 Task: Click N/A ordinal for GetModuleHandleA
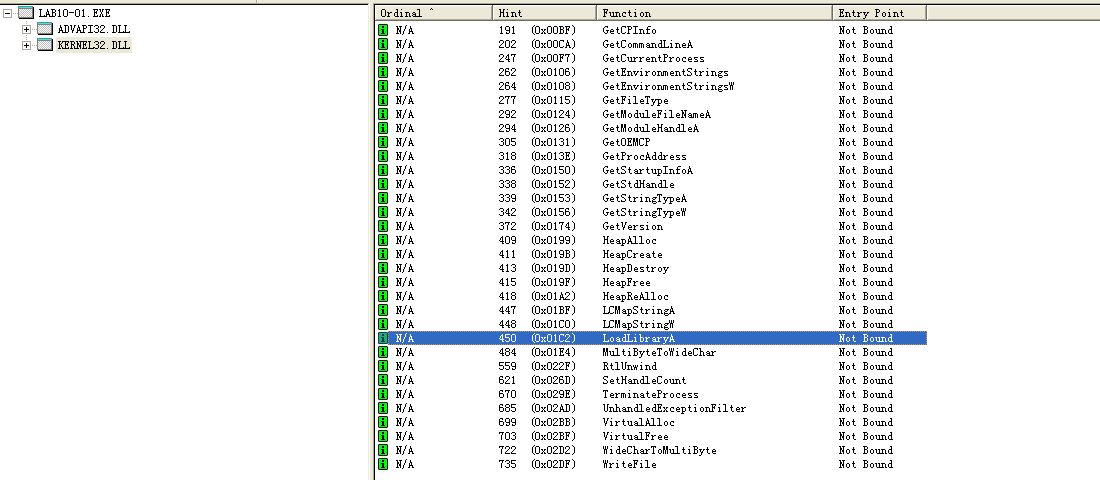(x=405, y=128)
